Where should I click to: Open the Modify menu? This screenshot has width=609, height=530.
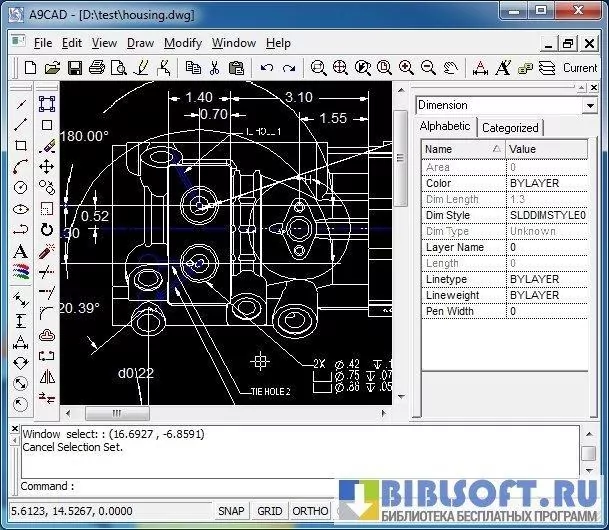click(182, 43)
